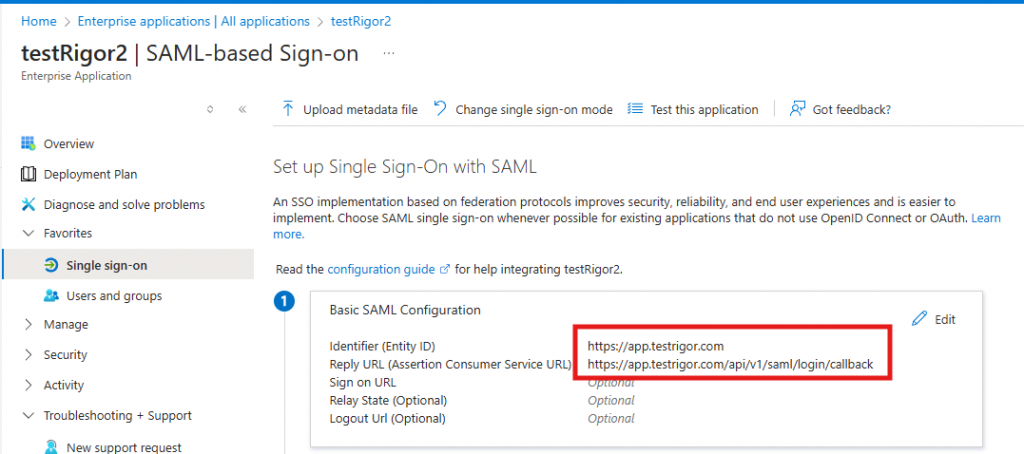
Task: Click Diagnose and solve problems wrench icon
Action: click(x=28, y=205)
